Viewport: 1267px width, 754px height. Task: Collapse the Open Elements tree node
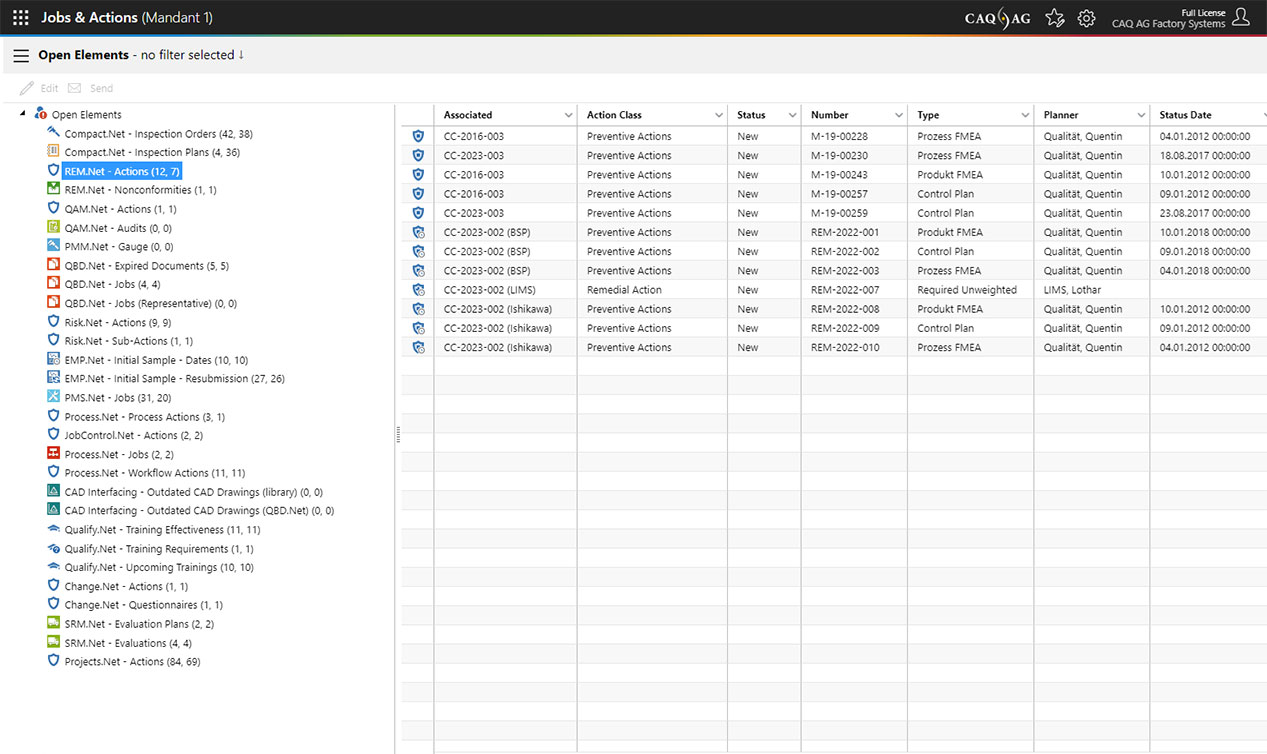coord(23,114)
